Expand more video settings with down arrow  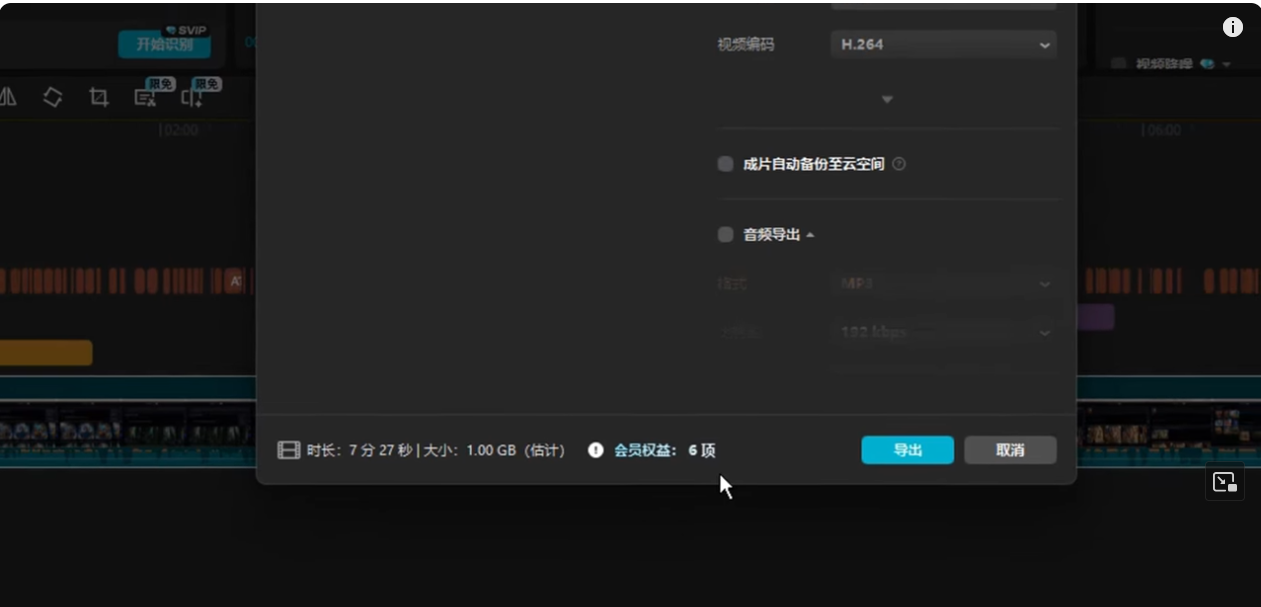pos(886,99)
